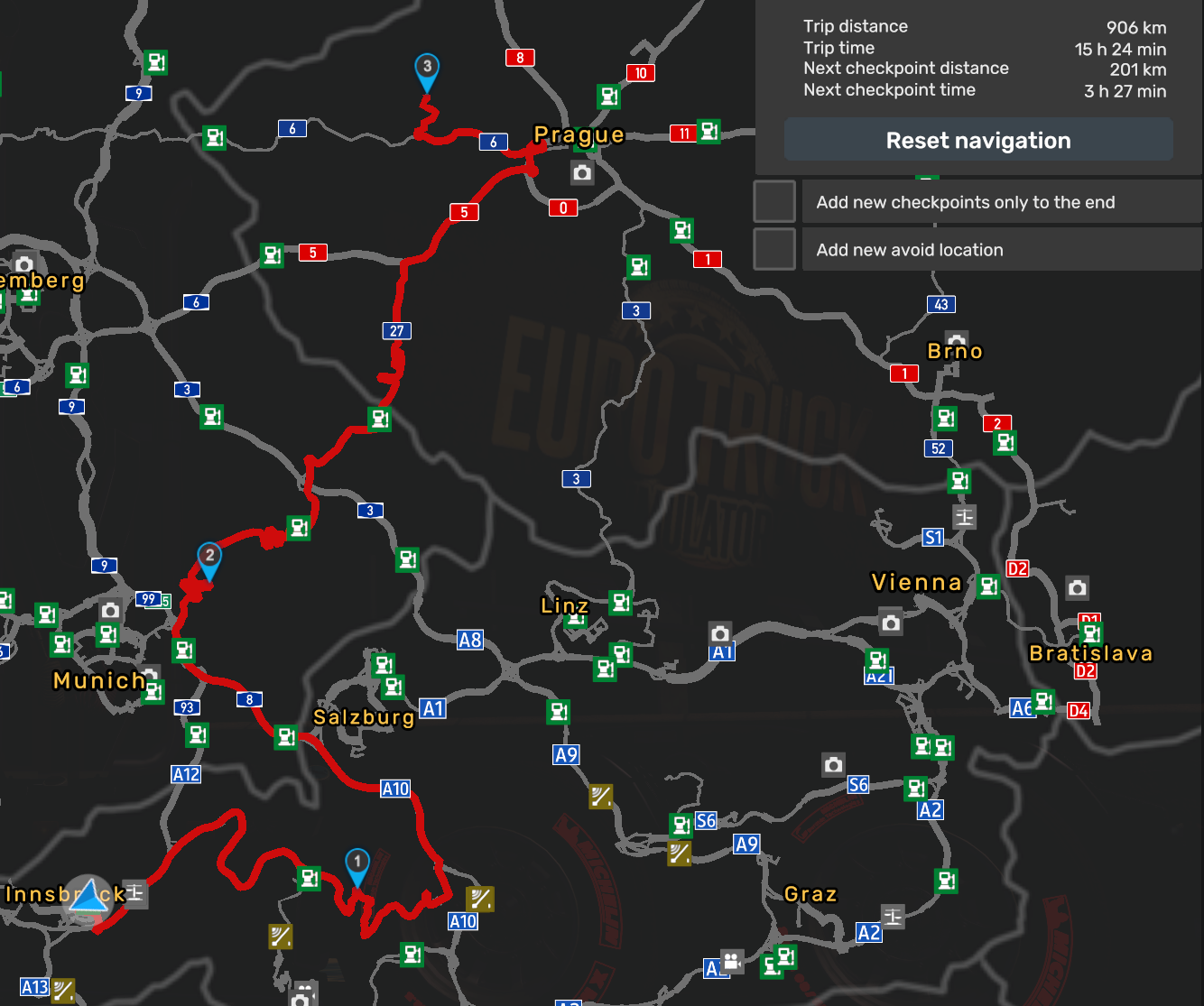
Task: Click the road 93 sign south of Munich
Action: point(187,707)
